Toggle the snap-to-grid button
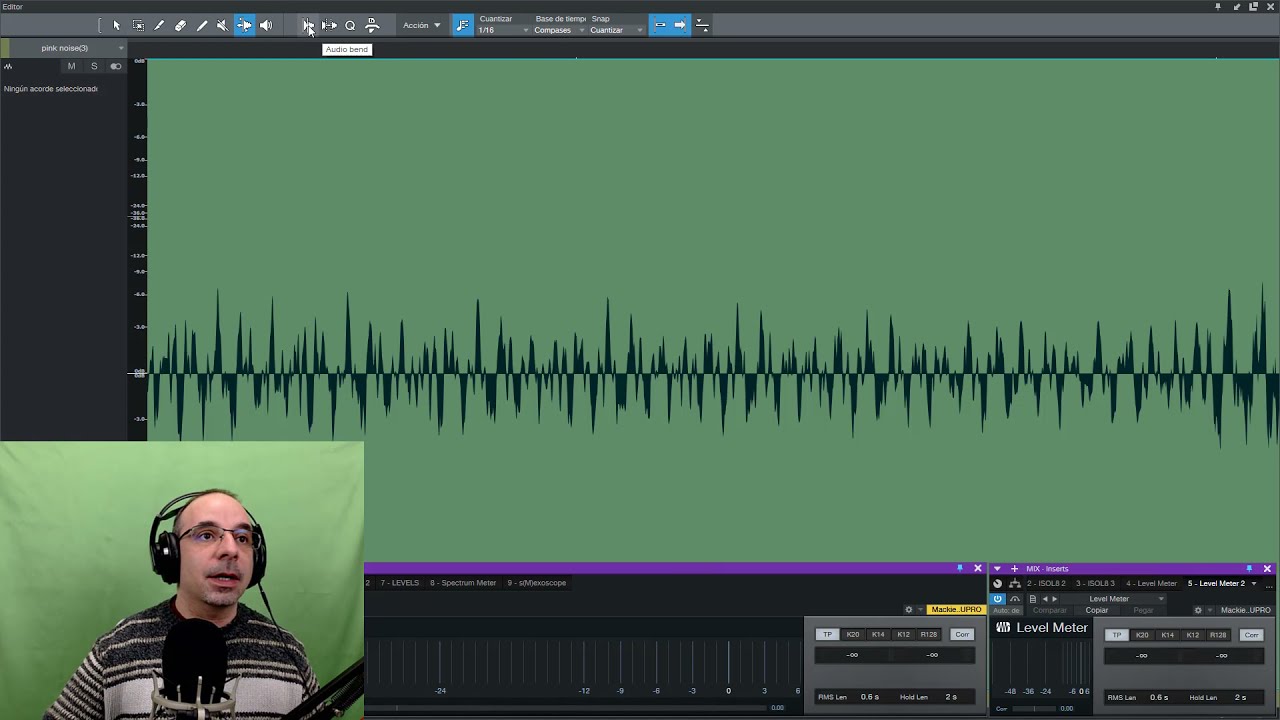Viewport: 1280px width, 720px height. point(660,25)
